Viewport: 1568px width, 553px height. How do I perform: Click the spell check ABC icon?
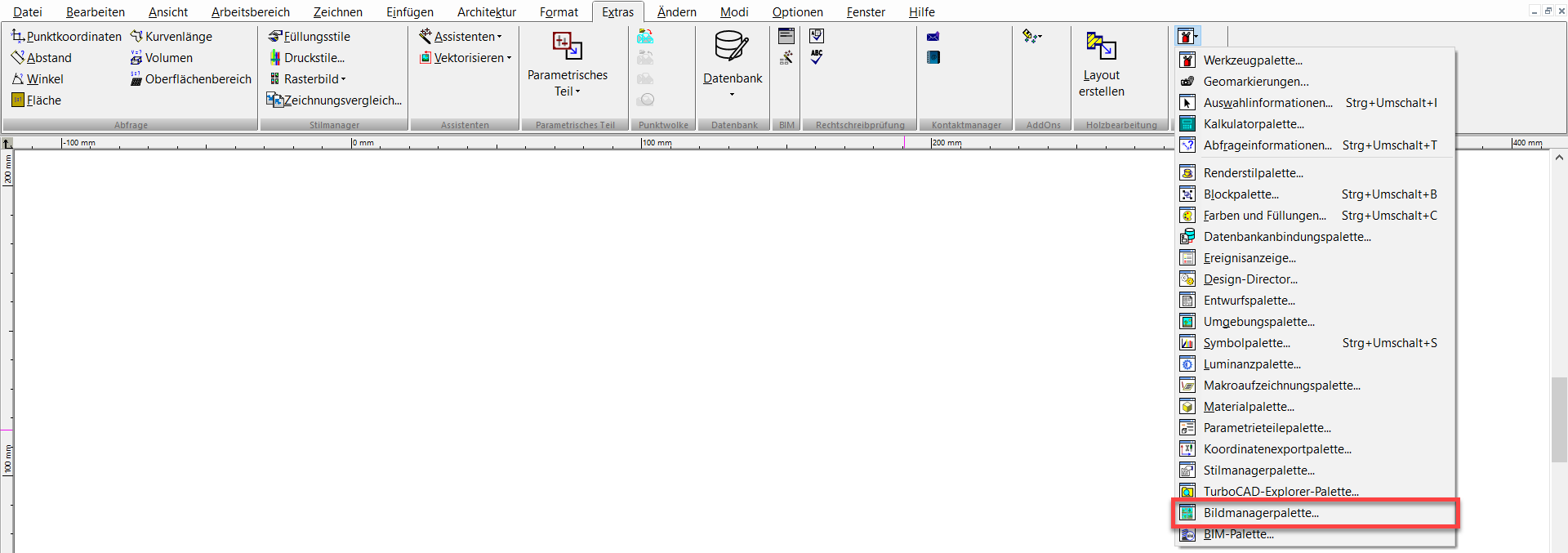coord(817,57)
